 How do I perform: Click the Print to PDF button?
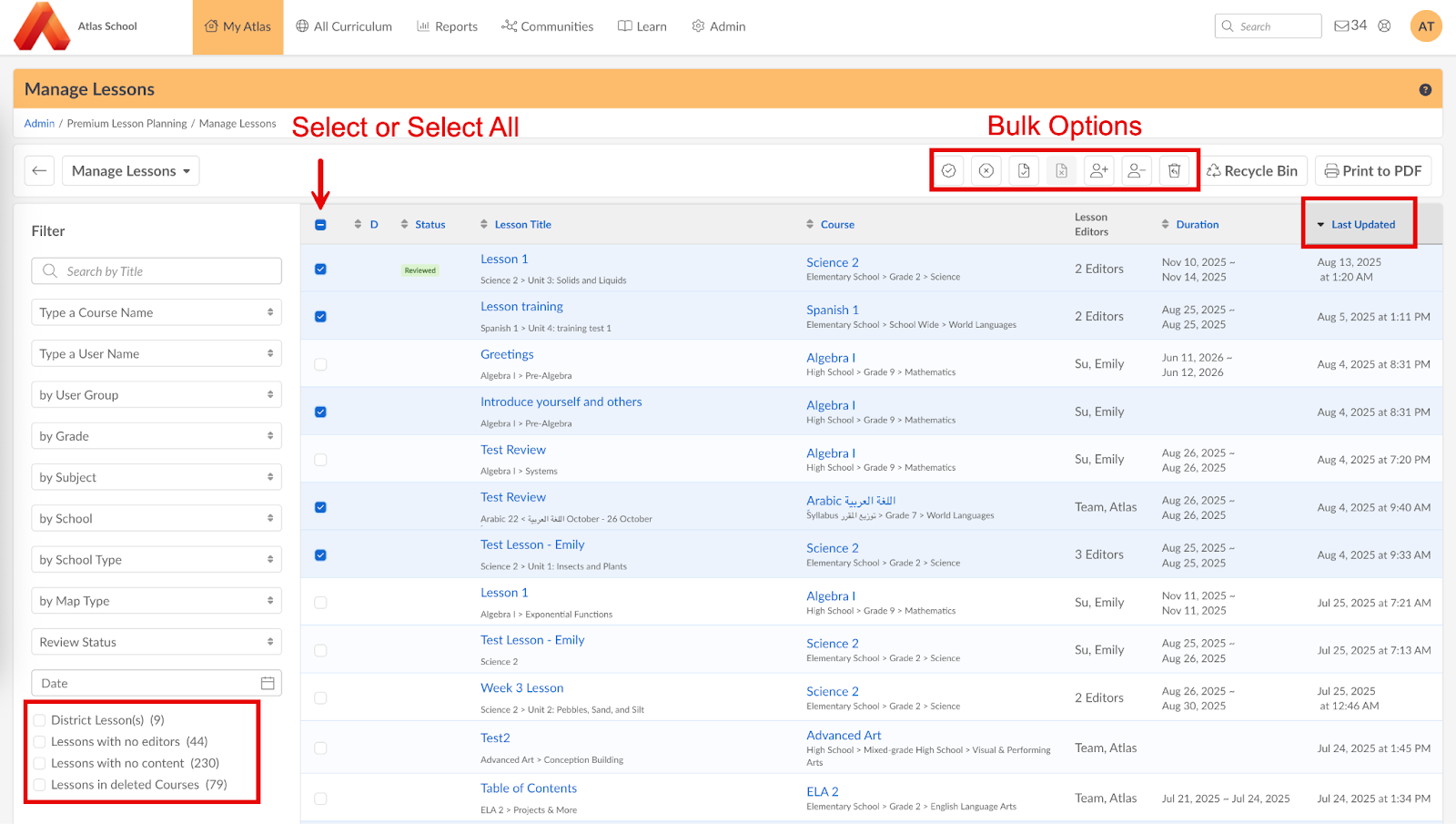pos(1372,171)
